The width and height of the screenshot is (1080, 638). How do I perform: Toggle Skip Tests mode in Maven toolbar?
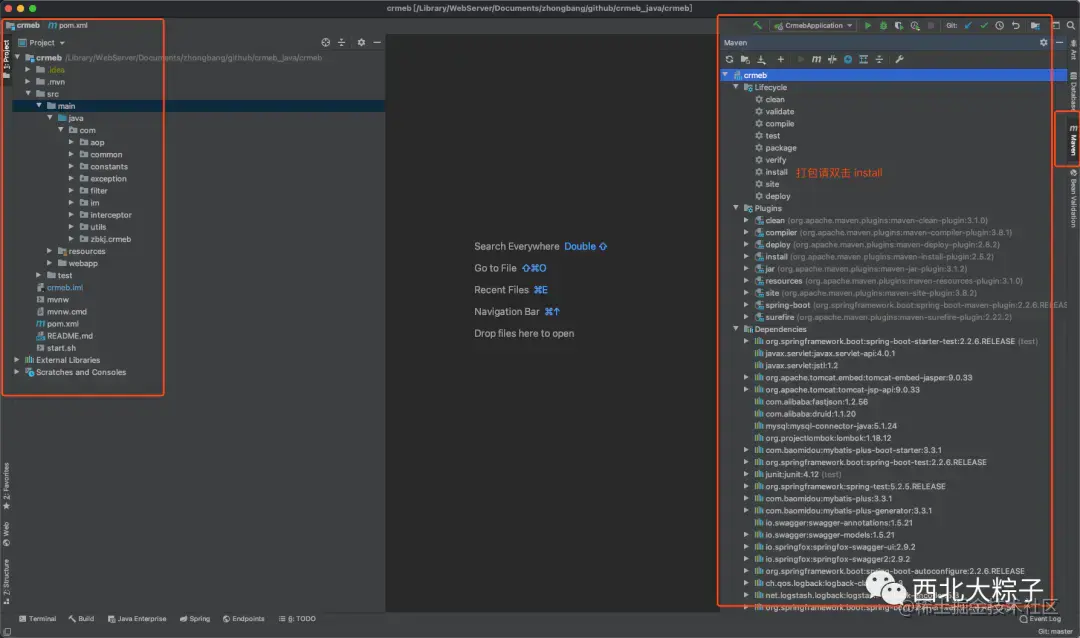pyautogui.click(x=848, y=59)
